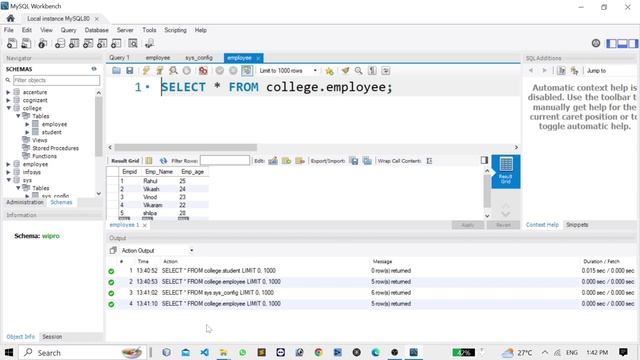Toggle word wrap in the SQL editor
The width and height of the screenshot is (640, 360).
pyautogui.click(x=386, y=71)
